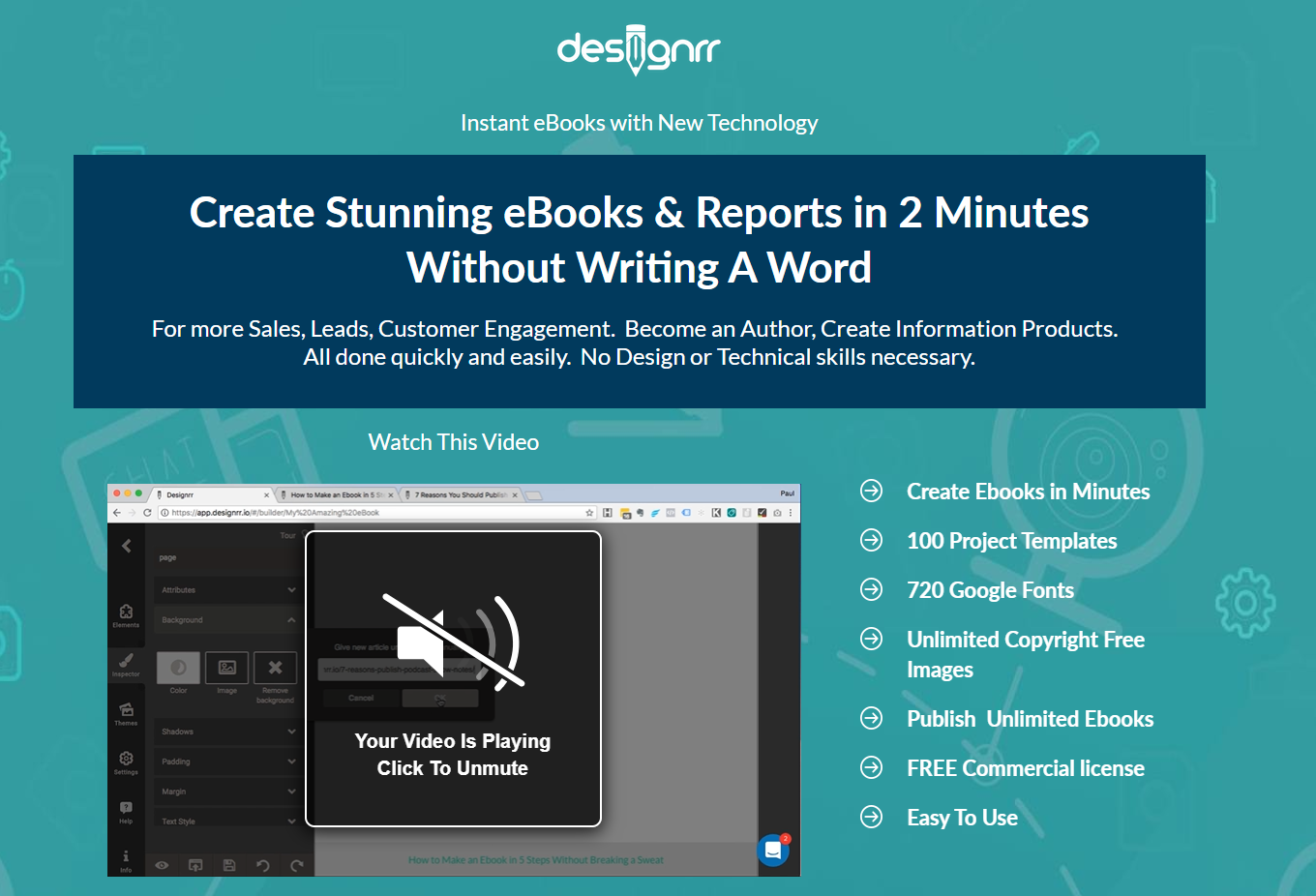Click the export icon in video bottom toolbar
This screenshot has height=896, width=1316.
(195, 865)
